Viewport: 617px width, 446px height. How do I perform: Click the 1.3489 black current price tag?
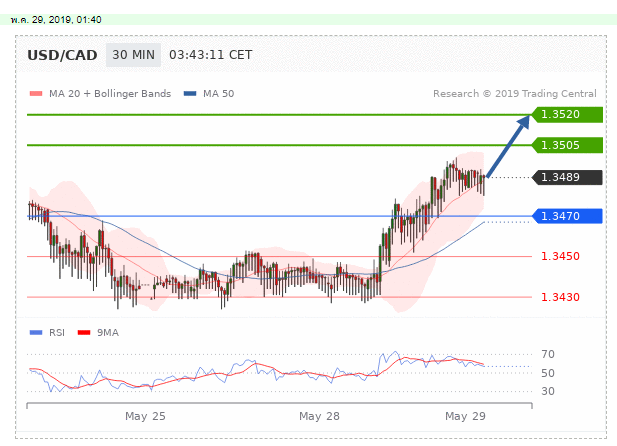567,177
